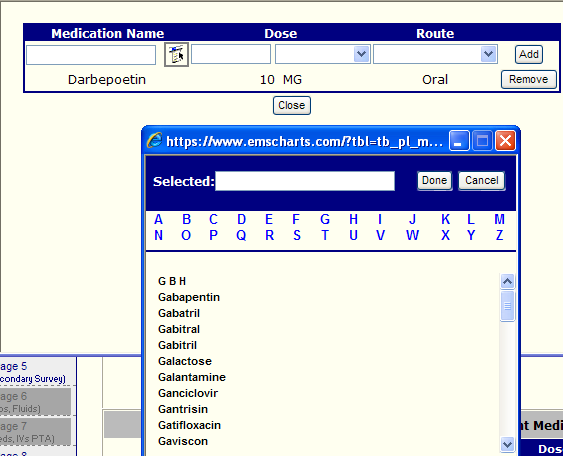The width and height of the screenshot is (563, 456).
Task: Jump to letter Z medications
Action: tap(499, 236)
